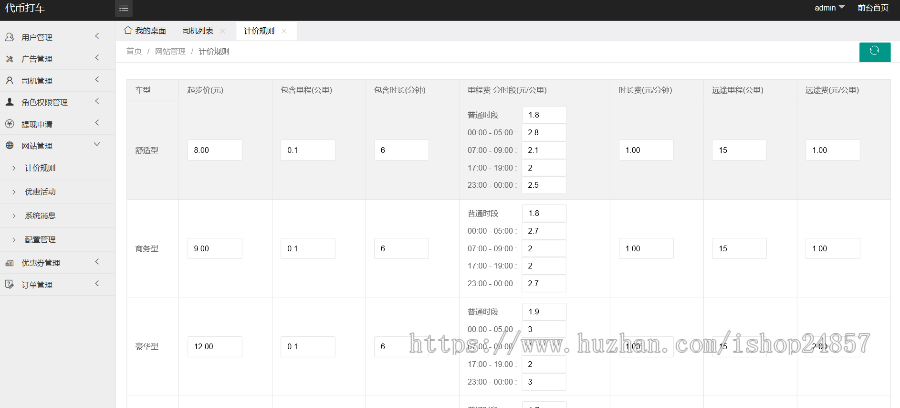Screen dimensions: 900x408
Task: Expand the 司机管理 chevron
Action: coord(97,79)
